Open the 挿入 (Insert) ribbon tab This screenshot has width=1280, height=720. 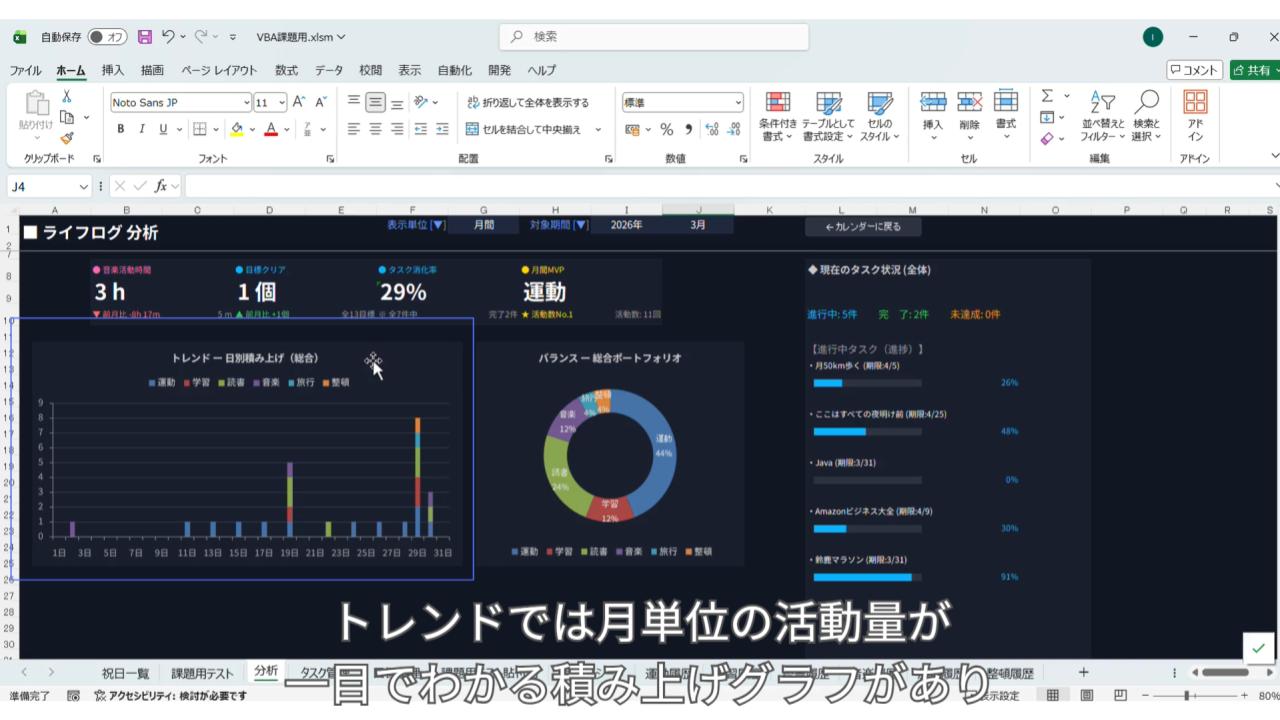113,70
